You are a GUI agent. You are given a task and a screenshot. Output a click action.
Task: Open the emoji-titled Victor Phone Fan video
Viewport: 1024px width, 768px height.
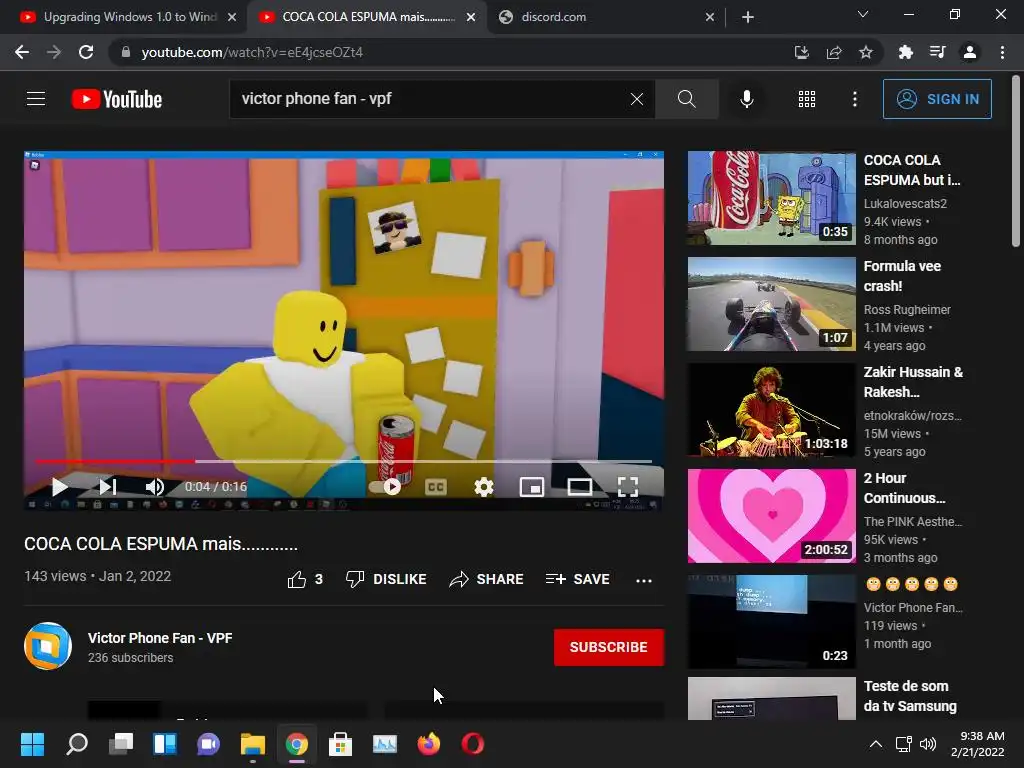pyautogui.click(x=771, y=621)
